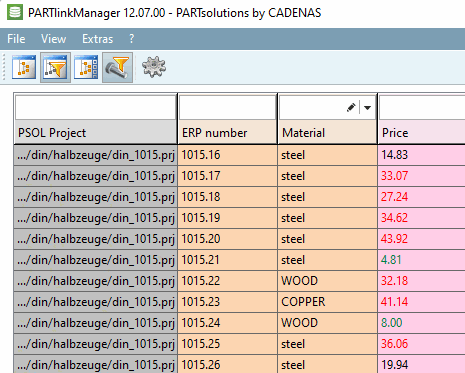
Task: Toggle the part filter bolt funnel icon
Action: point(117,67)
